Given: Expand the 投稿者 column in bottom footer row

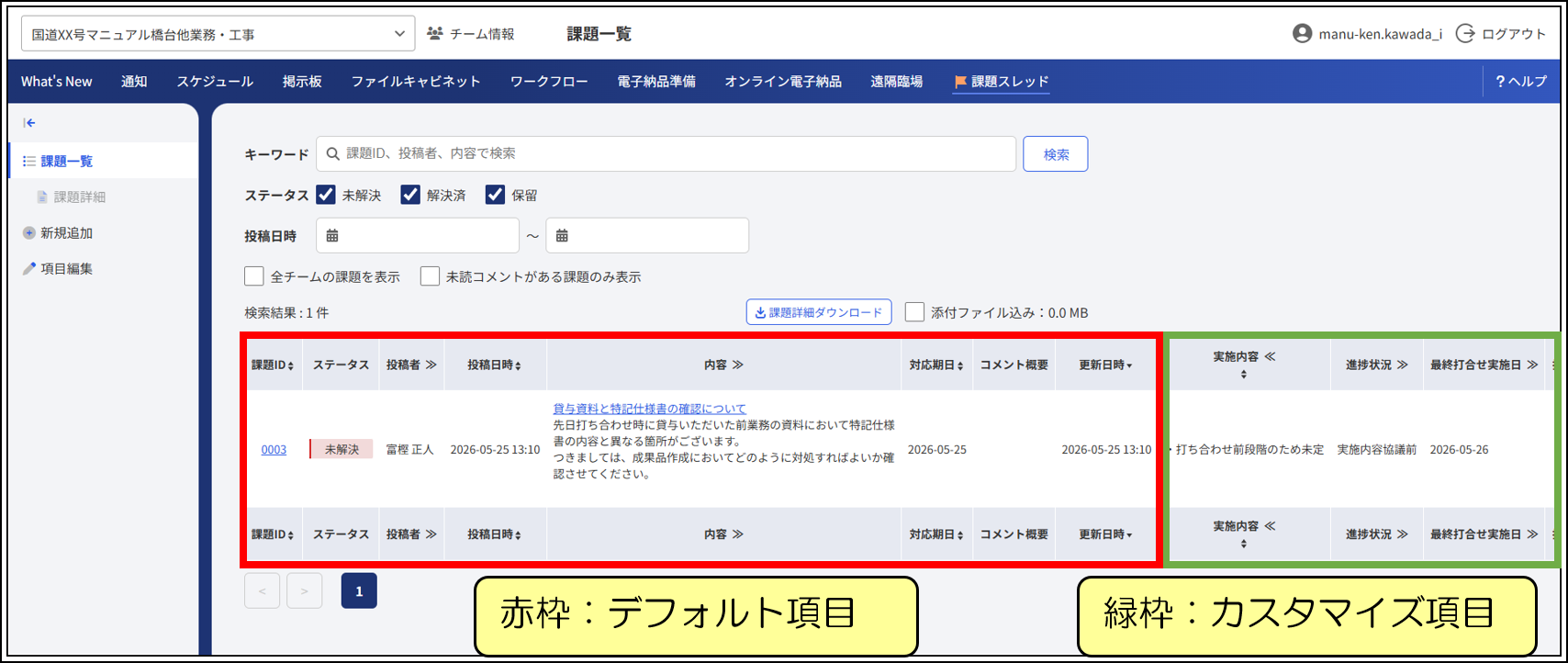Looking at the screenshot, I should coord(431,534).
